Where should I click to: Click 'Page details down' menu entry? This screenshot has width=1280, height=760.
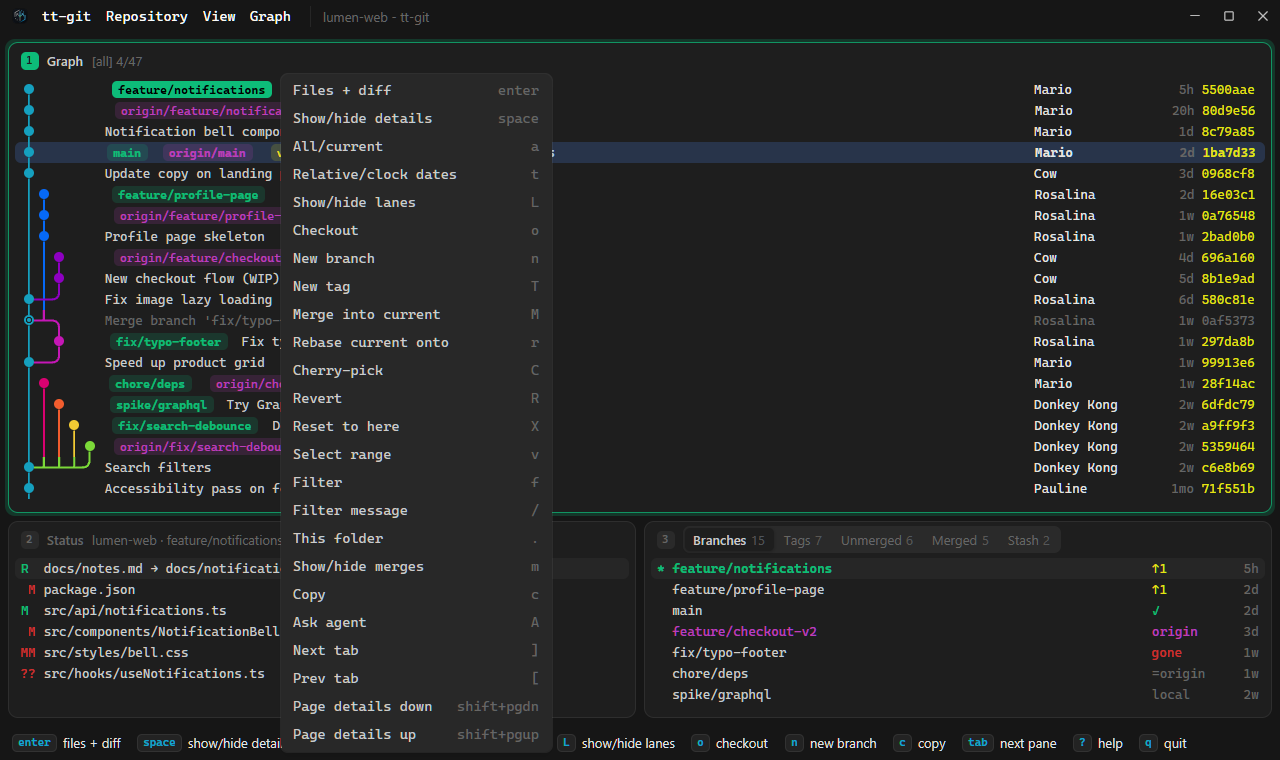click(416, 706)
